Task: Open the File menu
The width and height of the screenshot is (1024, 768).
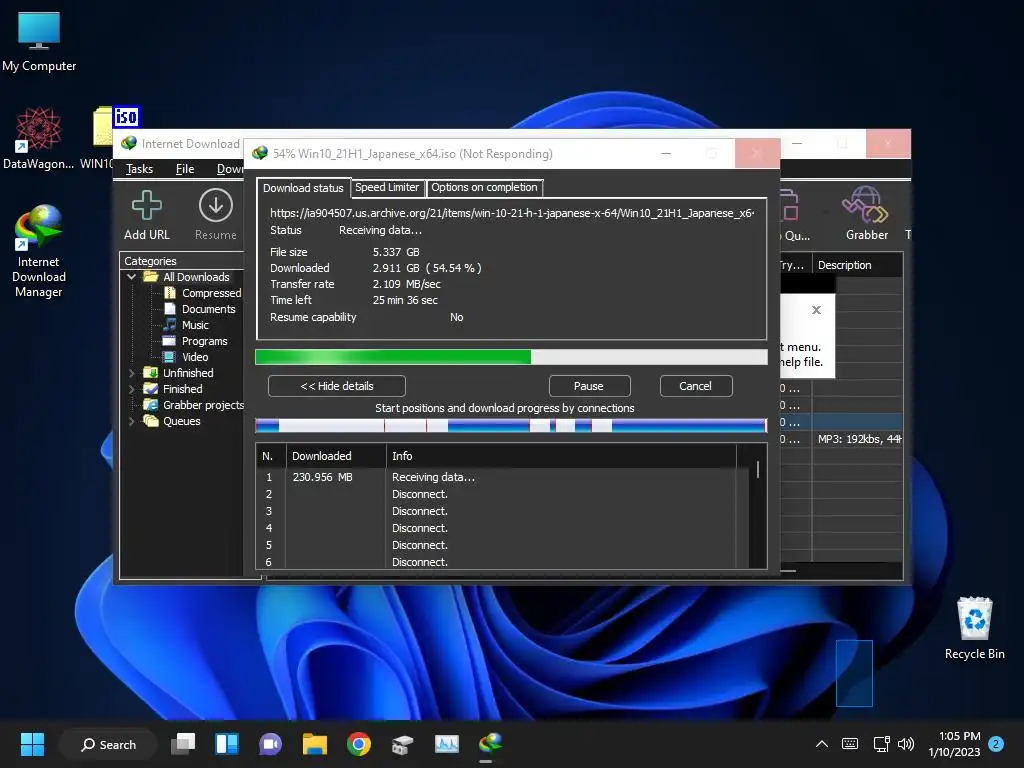Action: point(185,168)
